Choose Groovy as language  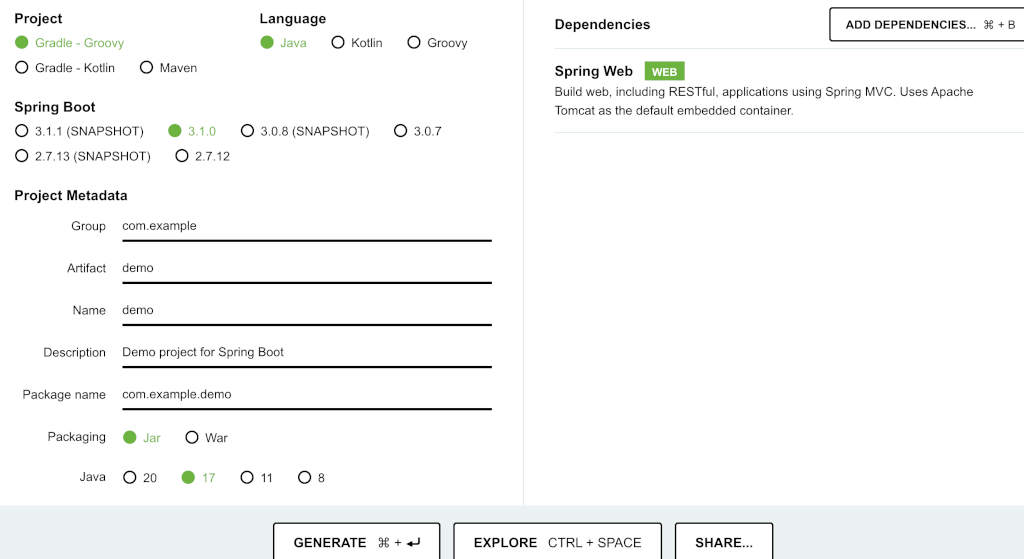tap(438, 42)
